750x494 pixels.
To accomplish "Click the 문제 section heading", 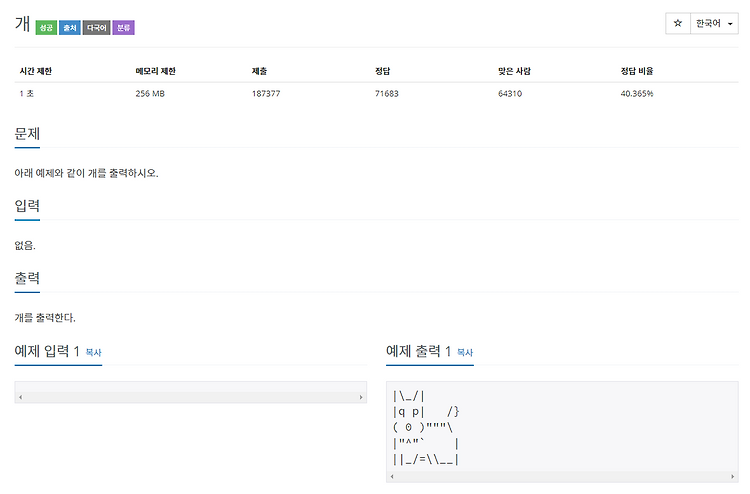I will (x=27, y=134).
